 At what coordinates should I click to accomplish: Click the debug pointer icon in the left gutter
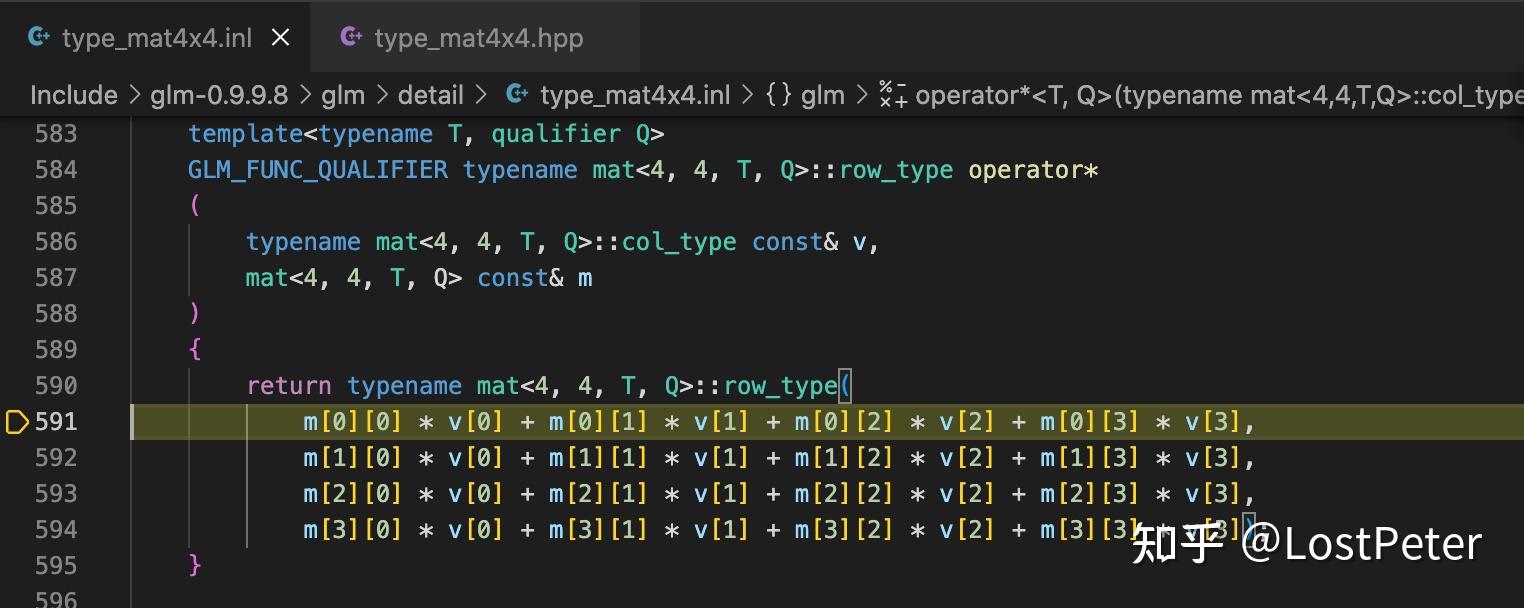[x=17, y=422]
